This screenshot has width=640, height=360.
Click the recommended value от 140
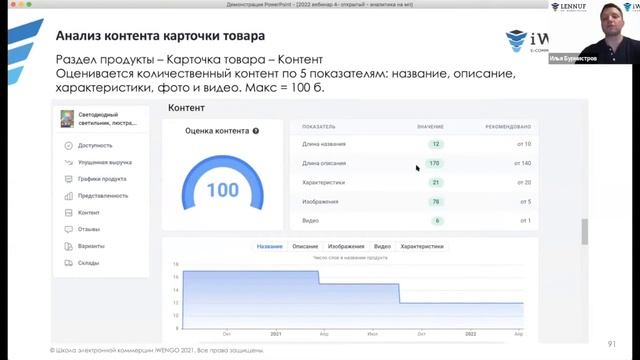[522, 163]
